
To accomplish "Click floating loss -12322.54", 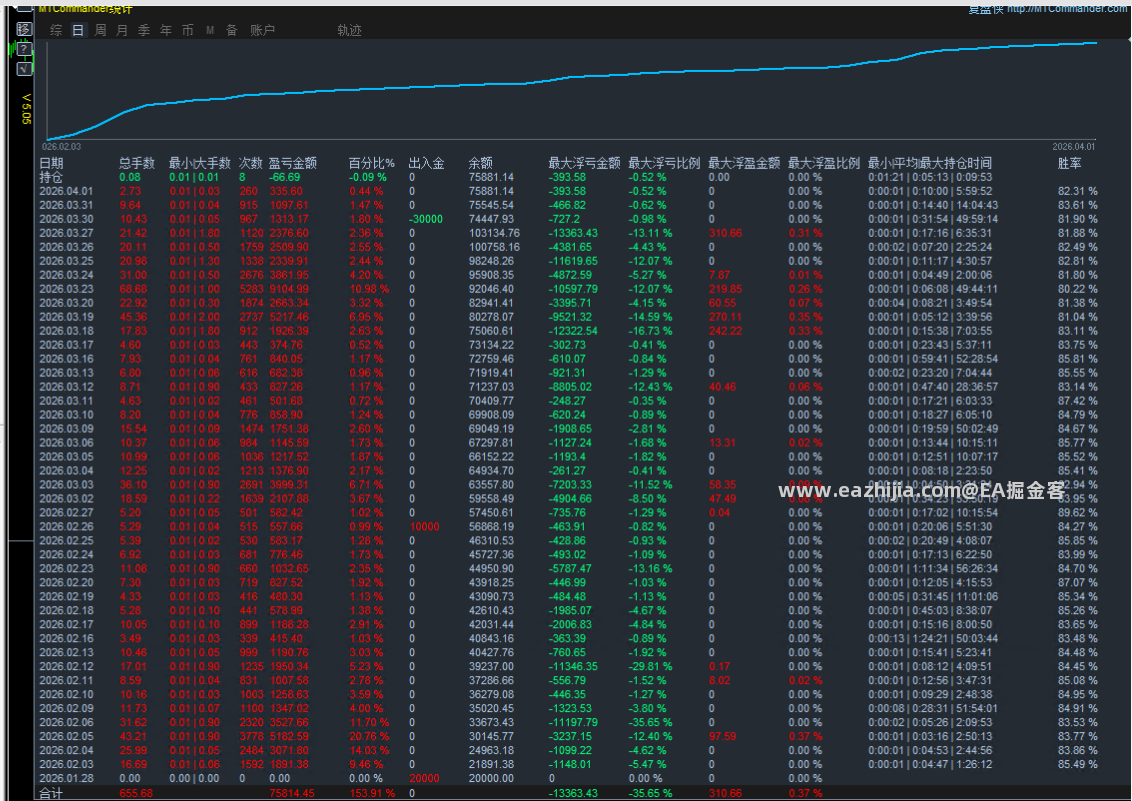I will (574, 331).
